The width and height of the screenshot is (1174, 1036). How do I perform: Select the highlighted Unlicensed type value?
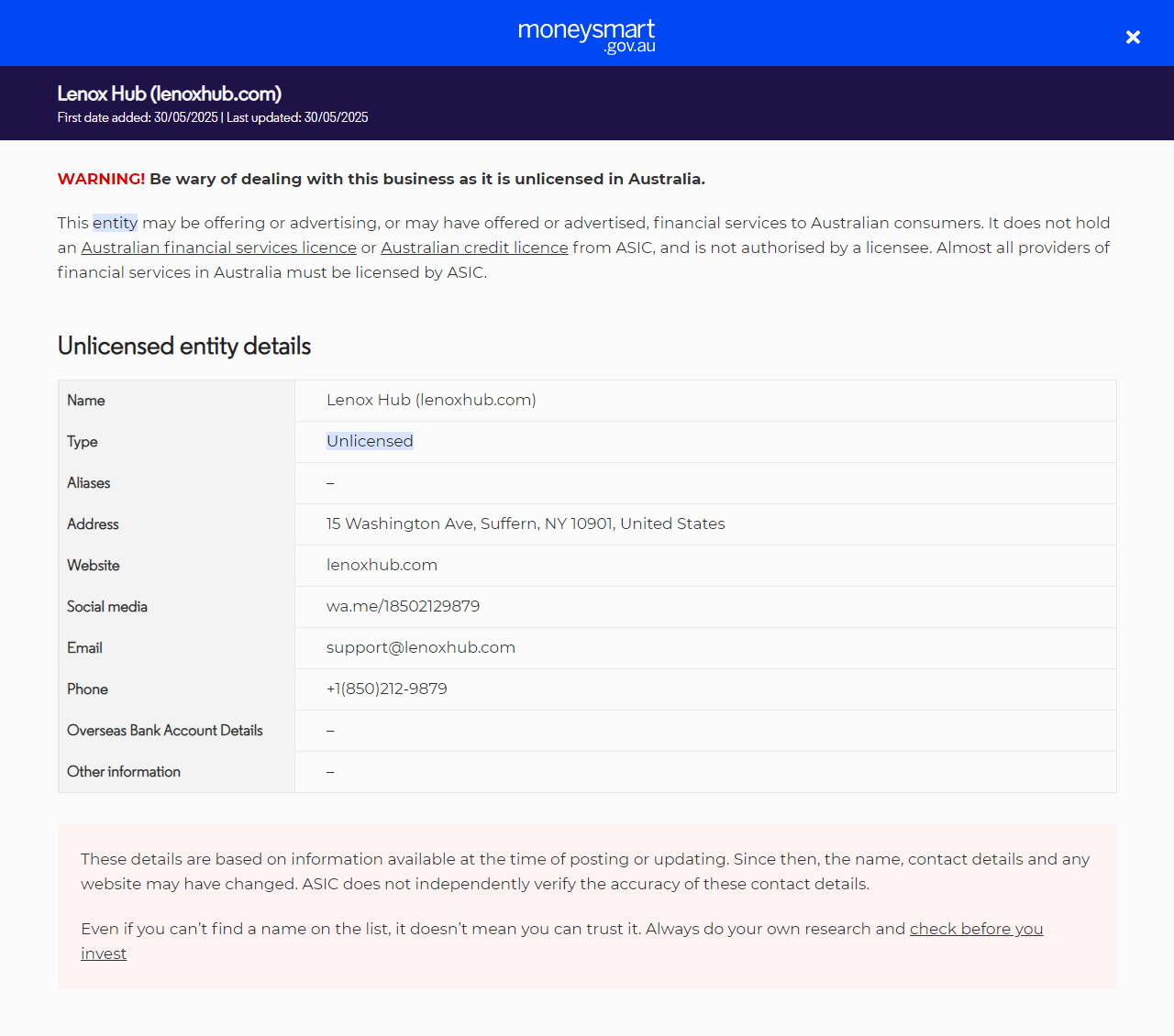click(x=370, y=441)
